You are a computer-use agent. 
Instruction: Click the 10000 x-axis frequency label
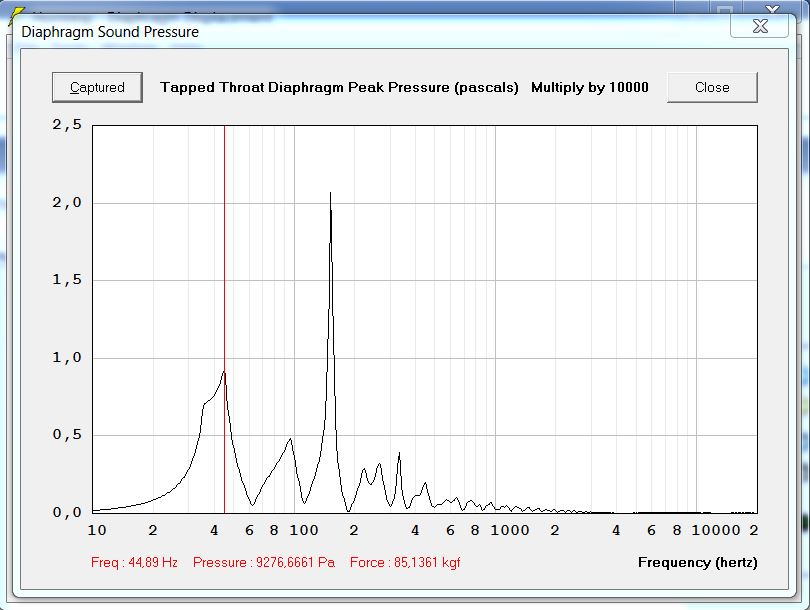tap(716, 530)
